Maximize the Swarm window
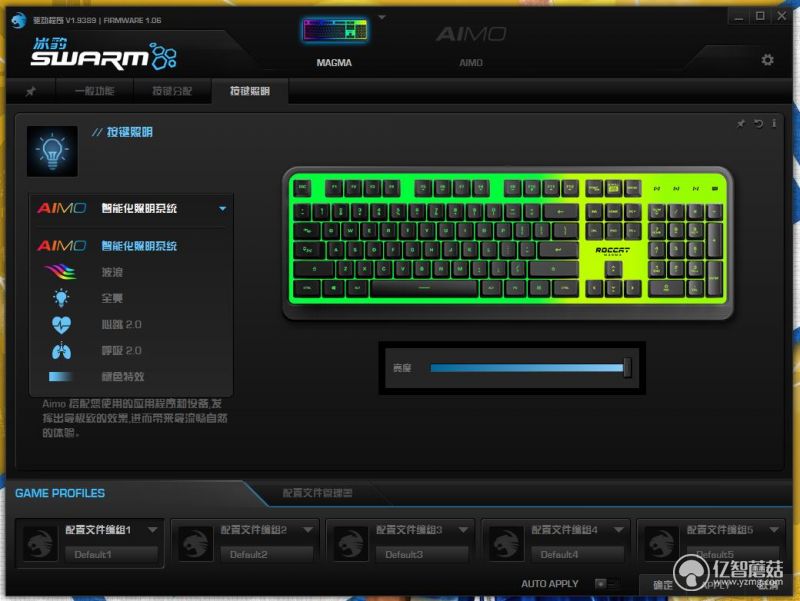Screen dimensions: 800x601 [x=760, y=16]
